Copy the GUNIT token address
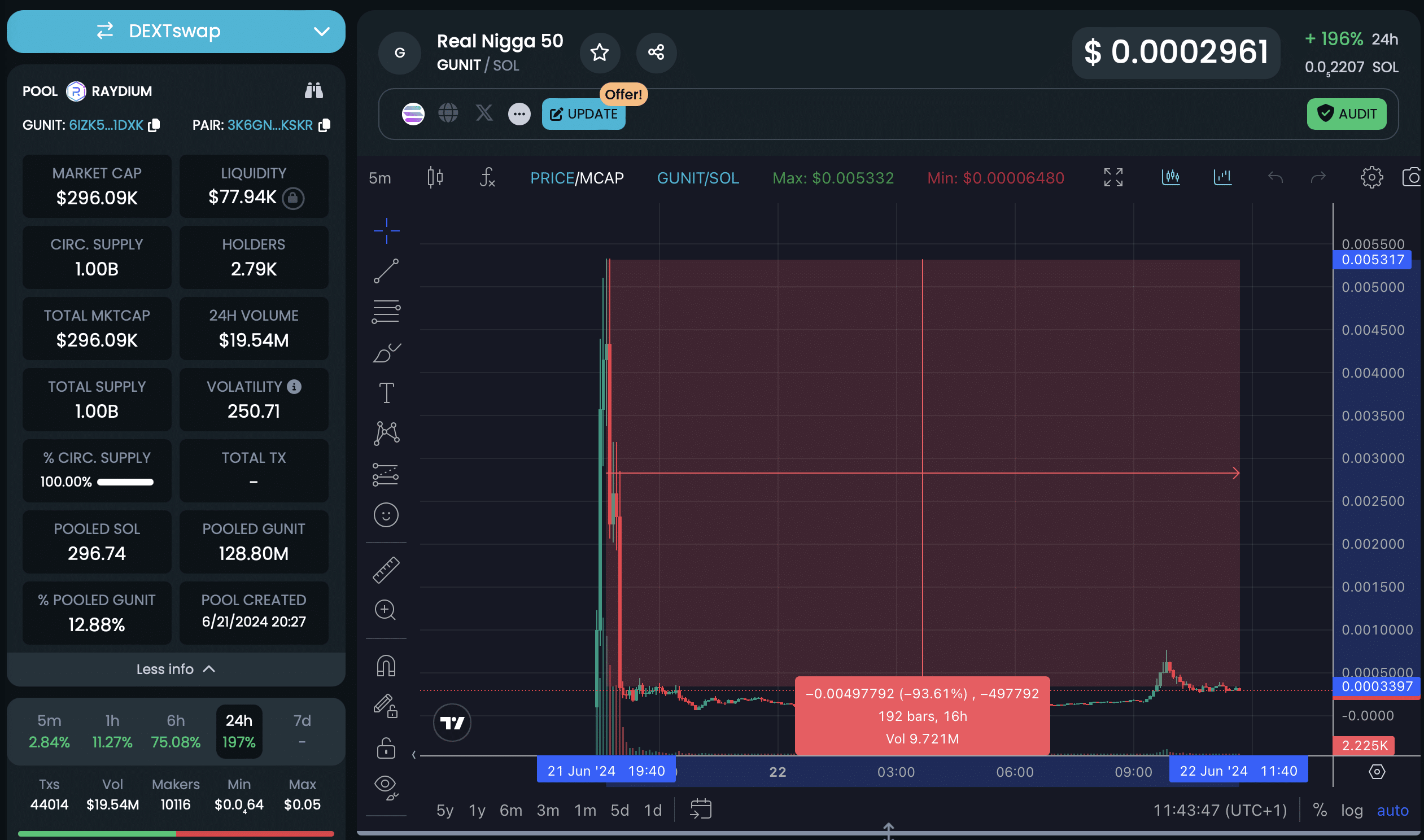1424x840 pixels. [x=154, y=125]
